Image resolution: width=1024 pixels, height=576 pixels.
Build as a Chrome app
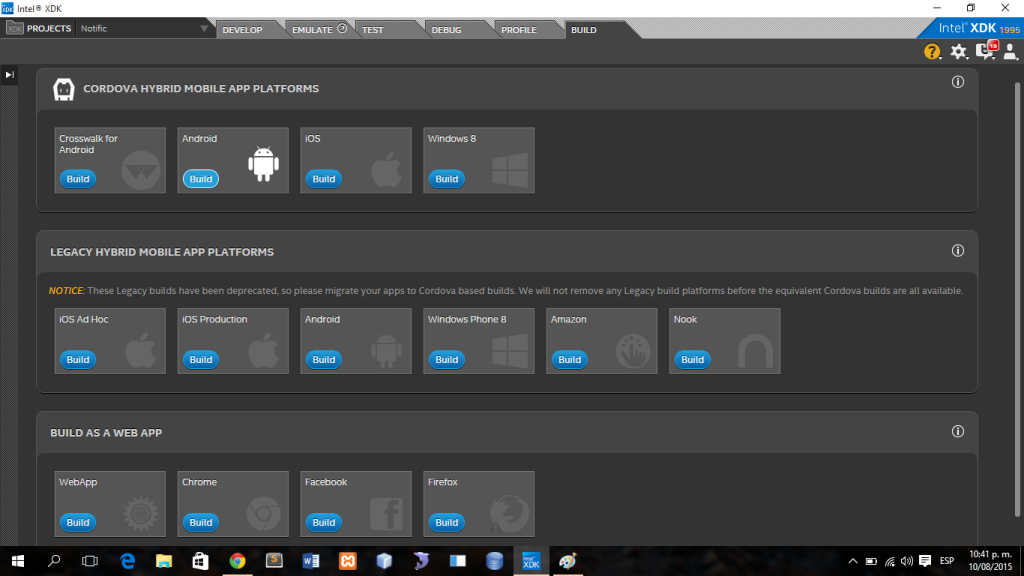pos(200,522)
